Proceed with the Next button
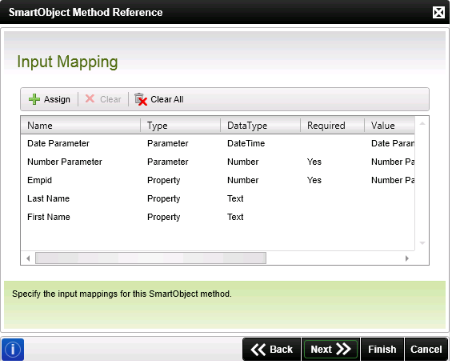The image size is (450, 361). (331, 349)
